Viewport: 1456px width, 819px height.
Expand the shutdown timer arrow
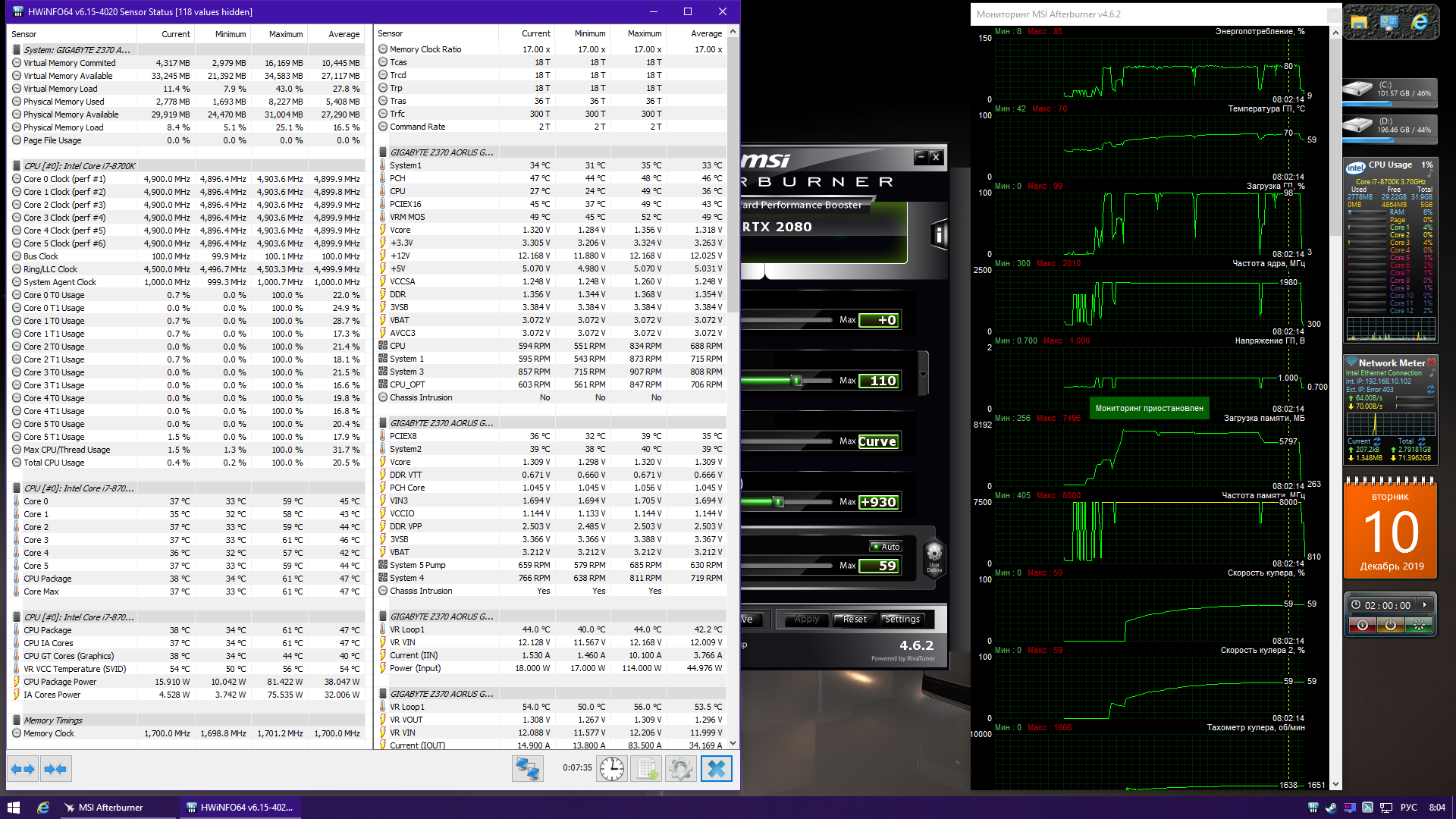click(1425, 605)
